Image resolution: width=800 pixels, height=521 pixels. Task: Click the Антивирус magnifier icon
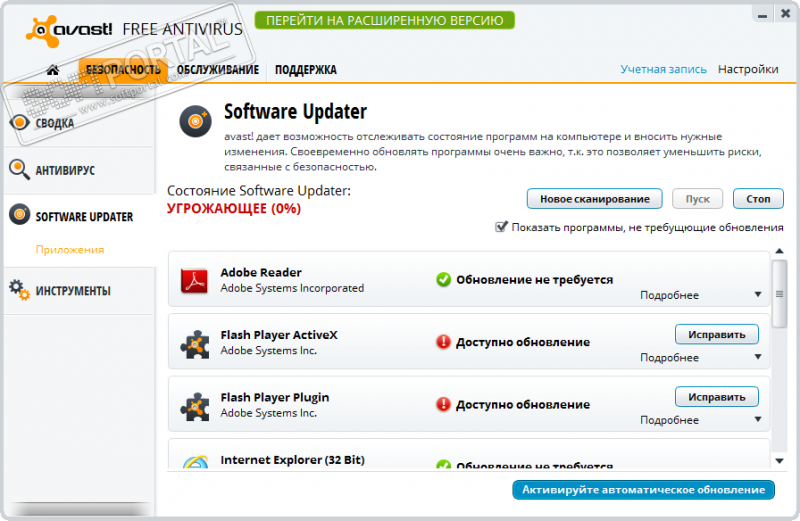pos(19,169)
